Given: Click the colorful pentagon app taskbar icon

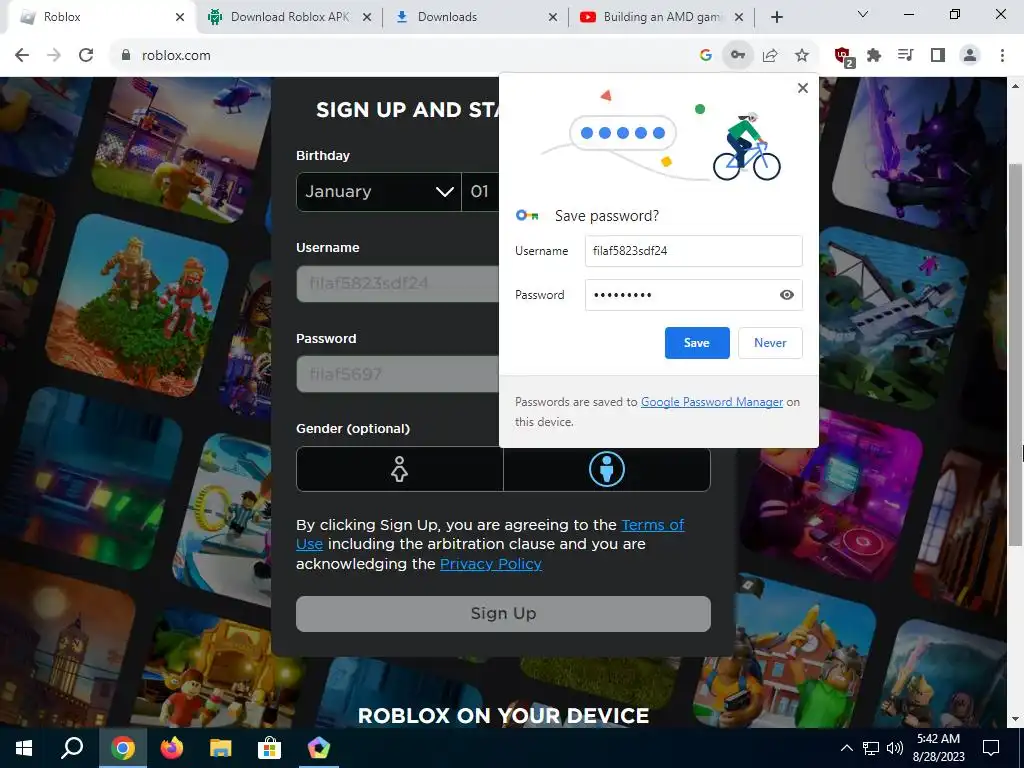Looking at the screenshot, I should click(x=319, y=748).
